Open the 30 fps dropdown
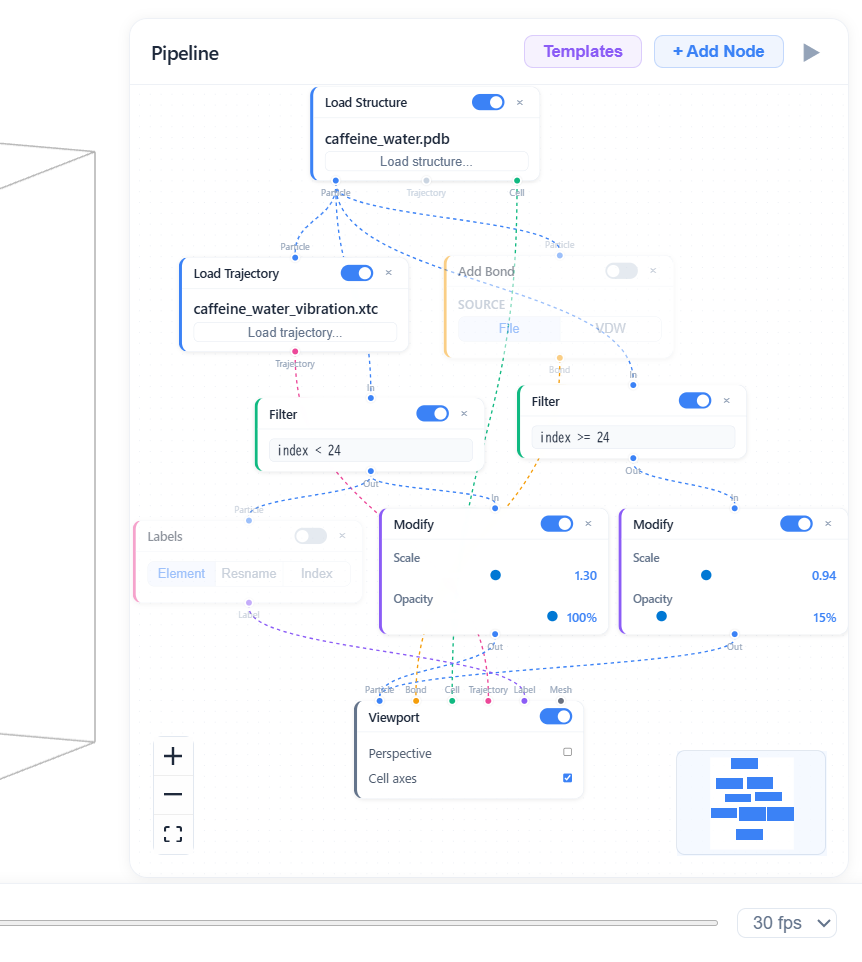Screen dimensions: 862x962 point(786,923)
